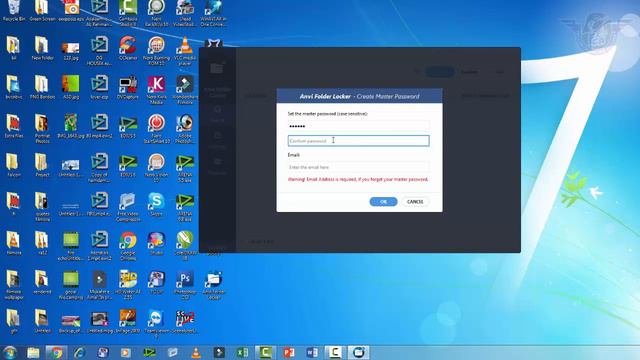Select the VLC media player desktop shortcut
The width and height of the screenshot is (640, 360).
coord(185,51)
